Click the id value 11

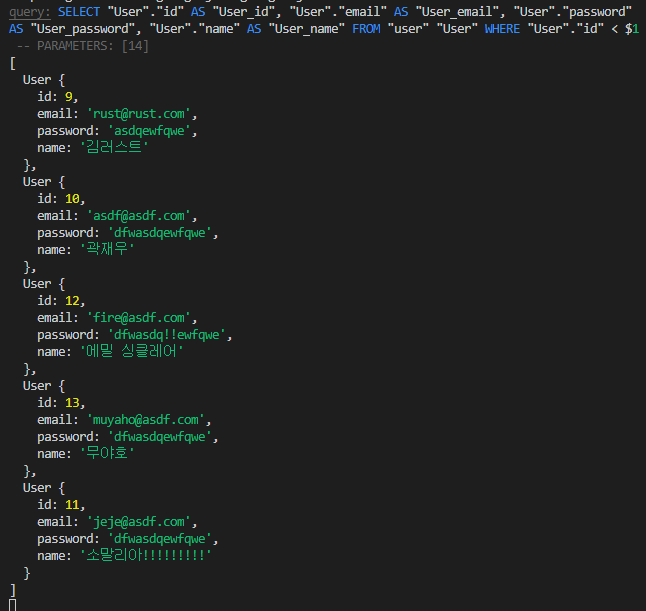click(x=74, y=505)
